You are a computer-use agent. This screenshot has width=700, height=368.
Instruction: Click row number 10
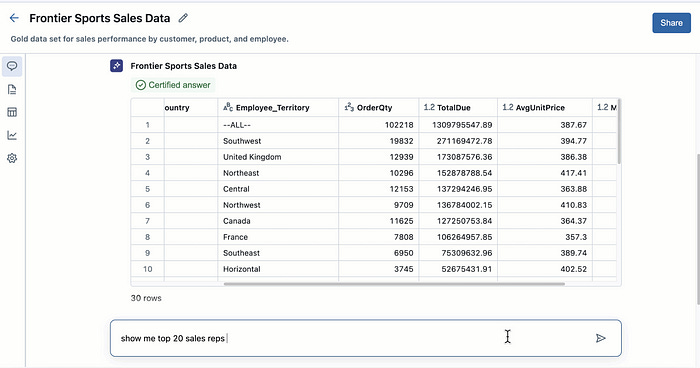pos(147,269)
